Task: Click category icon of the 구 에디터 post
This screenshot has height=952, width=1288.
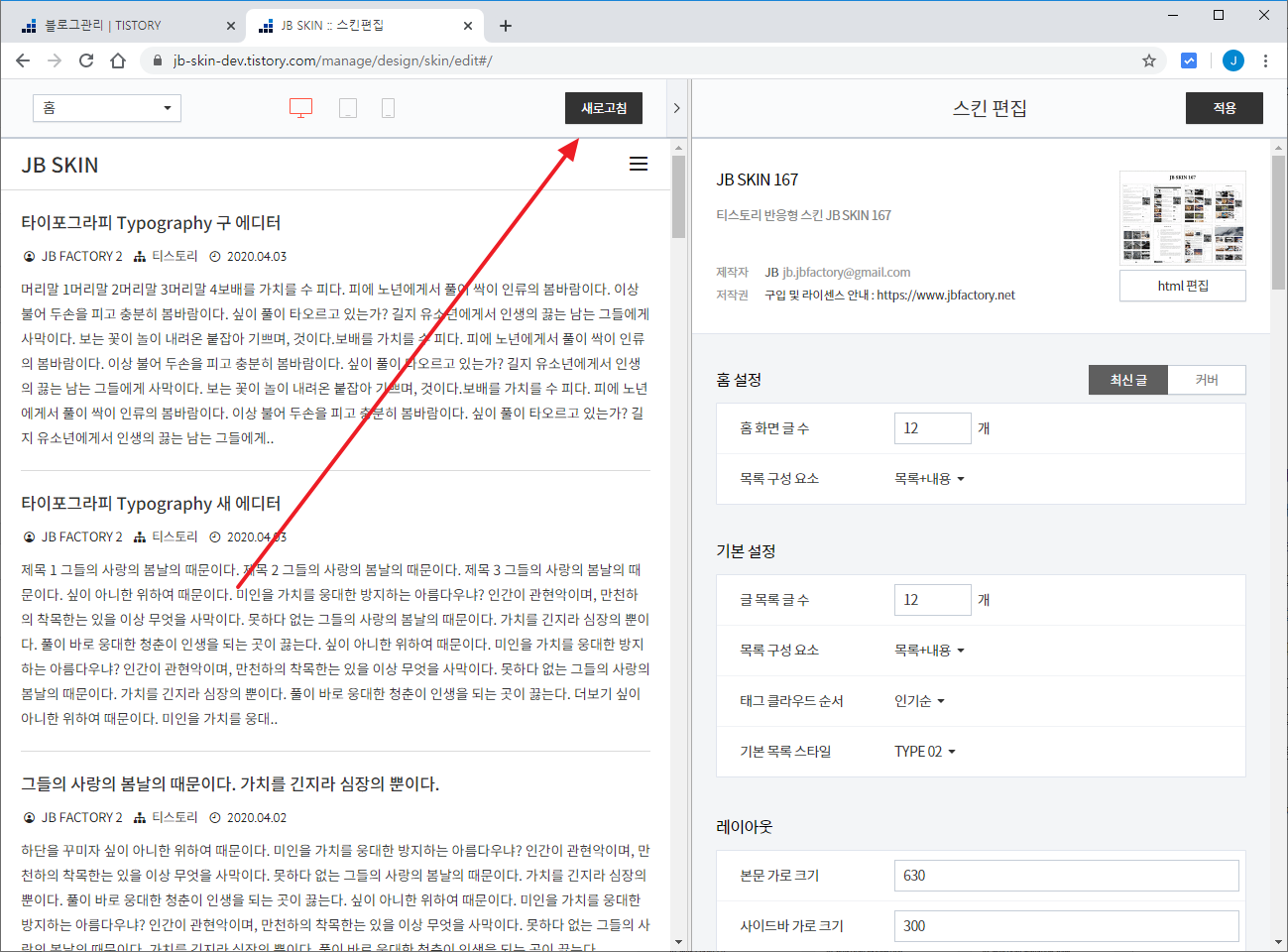Action: tap(140, 256)
